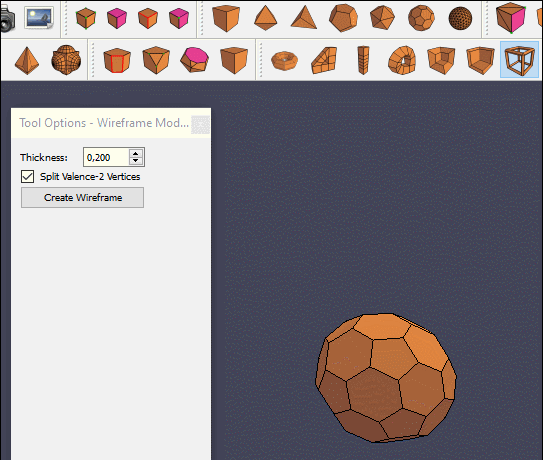Click the soccer ball model in viewport
This screenshot has height=460, width=543.
click(x=386, y=378)
